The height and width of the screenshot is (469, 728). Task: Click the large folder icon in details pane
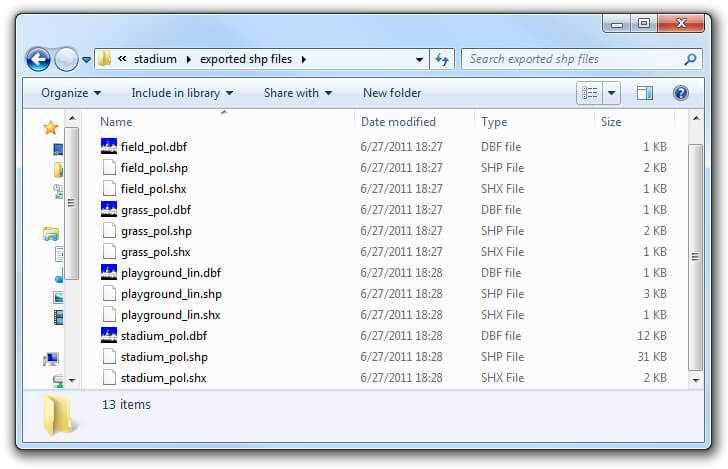pos(59,415)
